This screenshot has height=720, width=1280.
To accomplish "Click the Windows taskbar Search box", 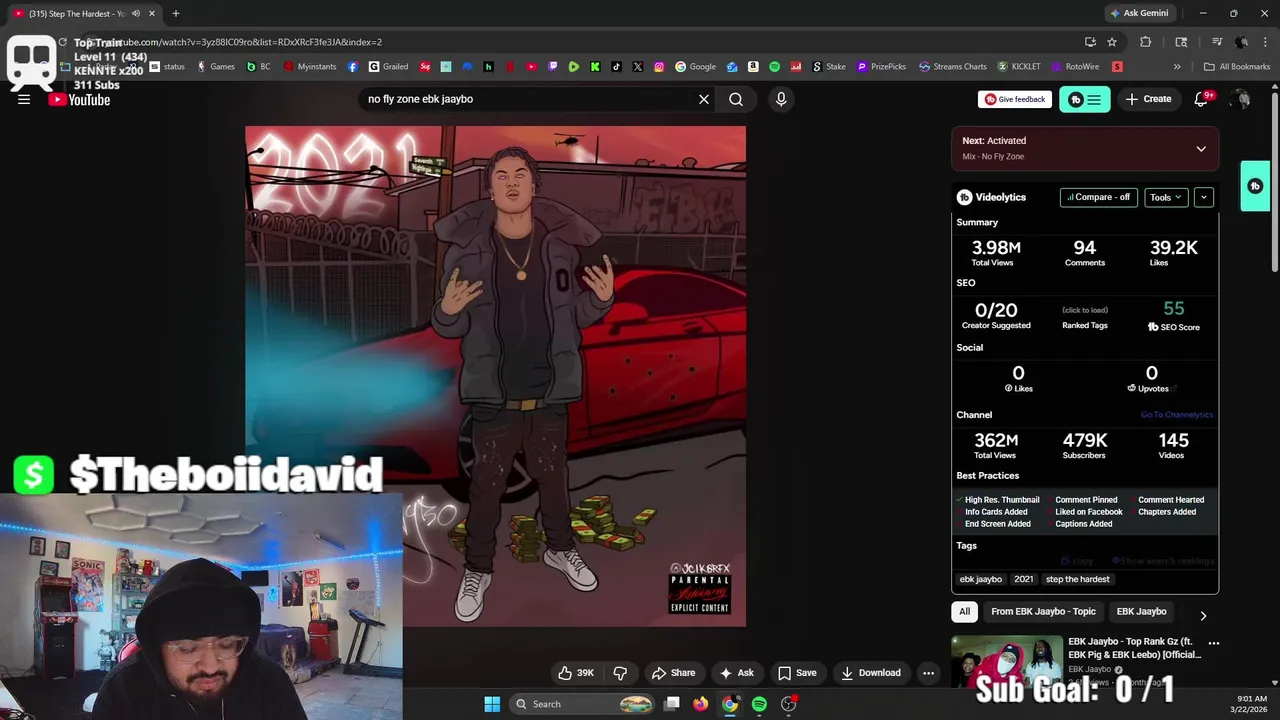I will point(583,704).
